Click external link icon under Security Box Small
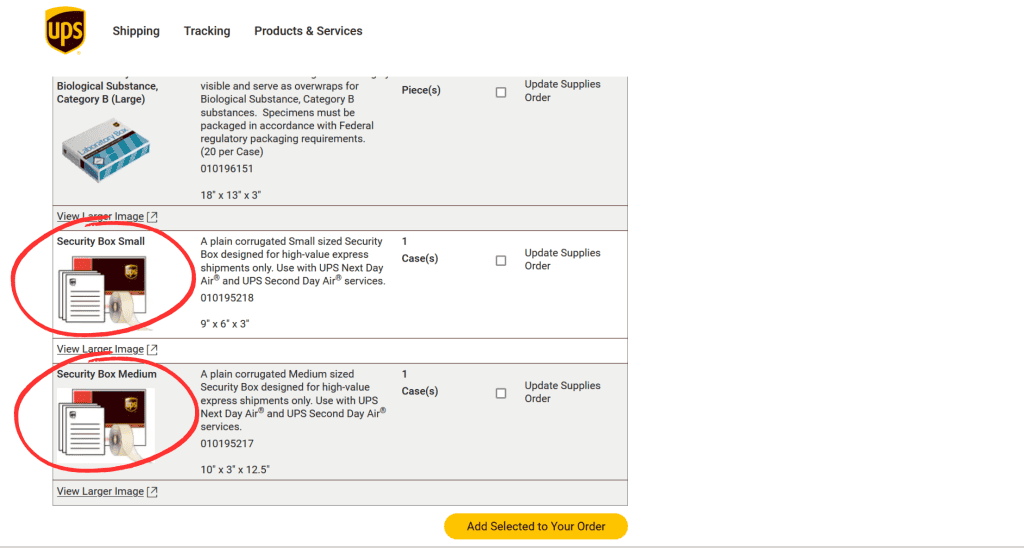 (152, 349)
